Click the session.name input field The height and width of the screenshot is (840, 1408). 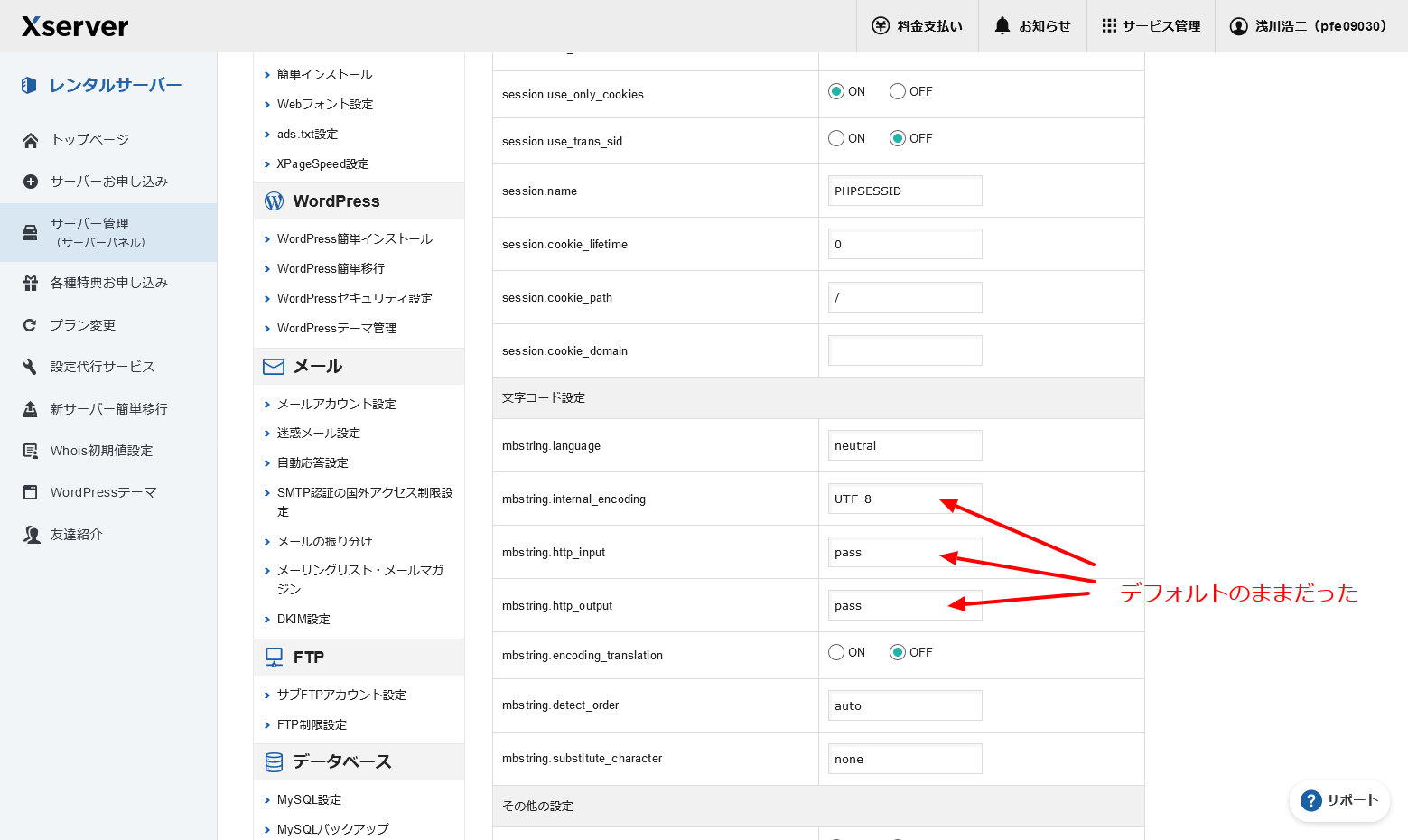[x=904, y=191]
